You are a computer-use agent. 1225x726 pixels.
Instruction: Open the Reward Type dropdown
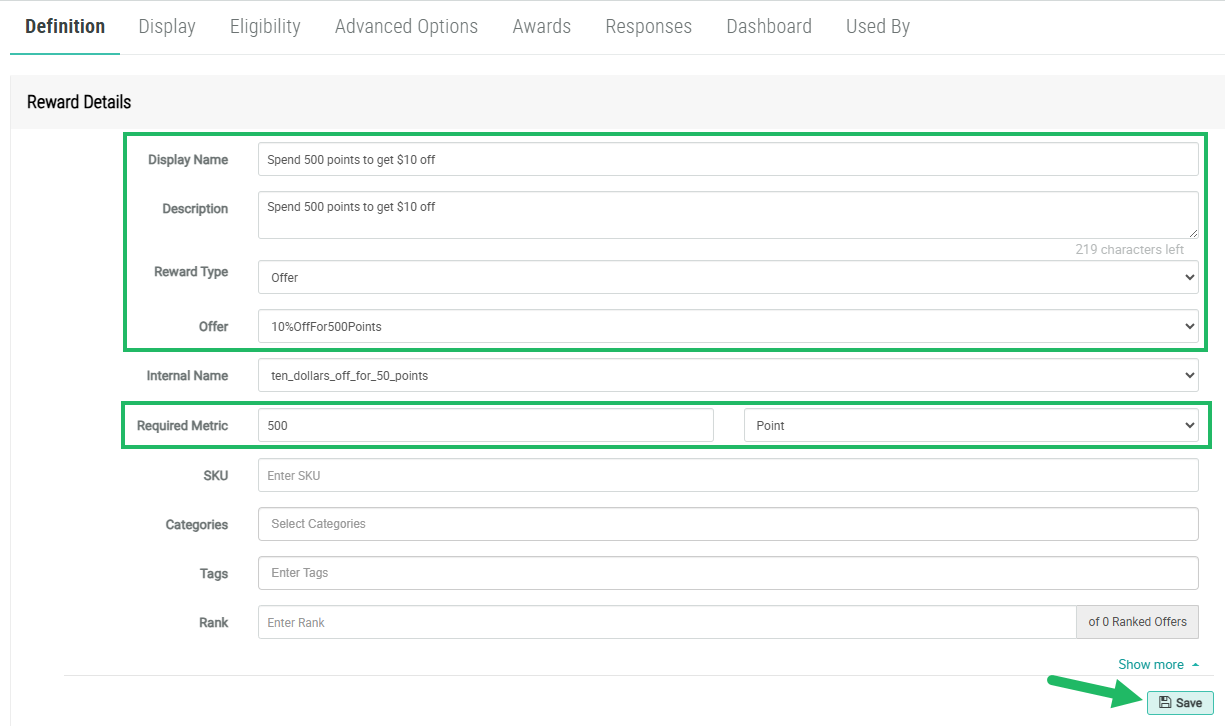tap(727, 277)
